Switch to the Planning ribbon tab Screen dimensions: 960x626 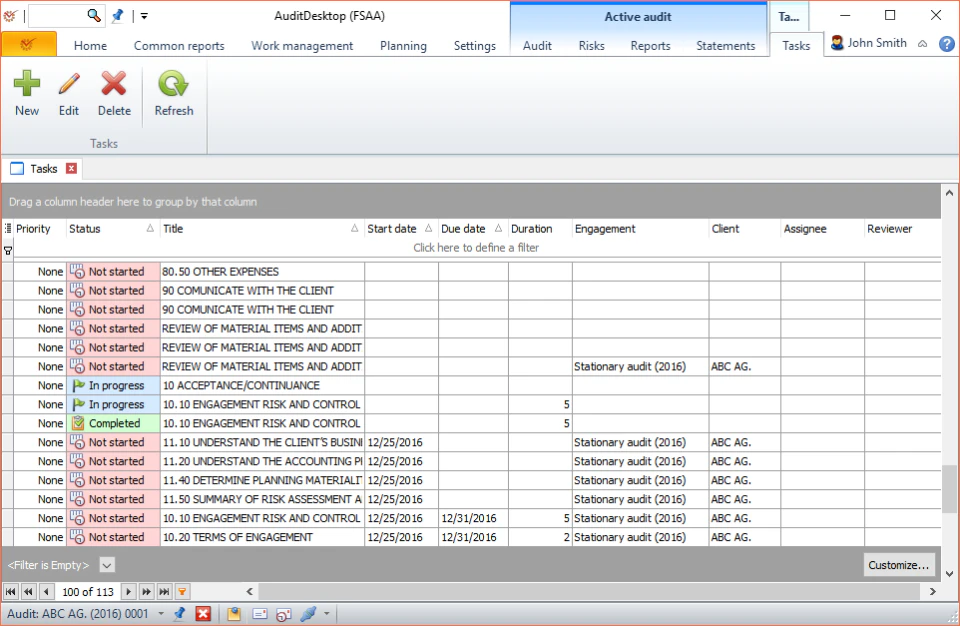[x=403, y=45]
